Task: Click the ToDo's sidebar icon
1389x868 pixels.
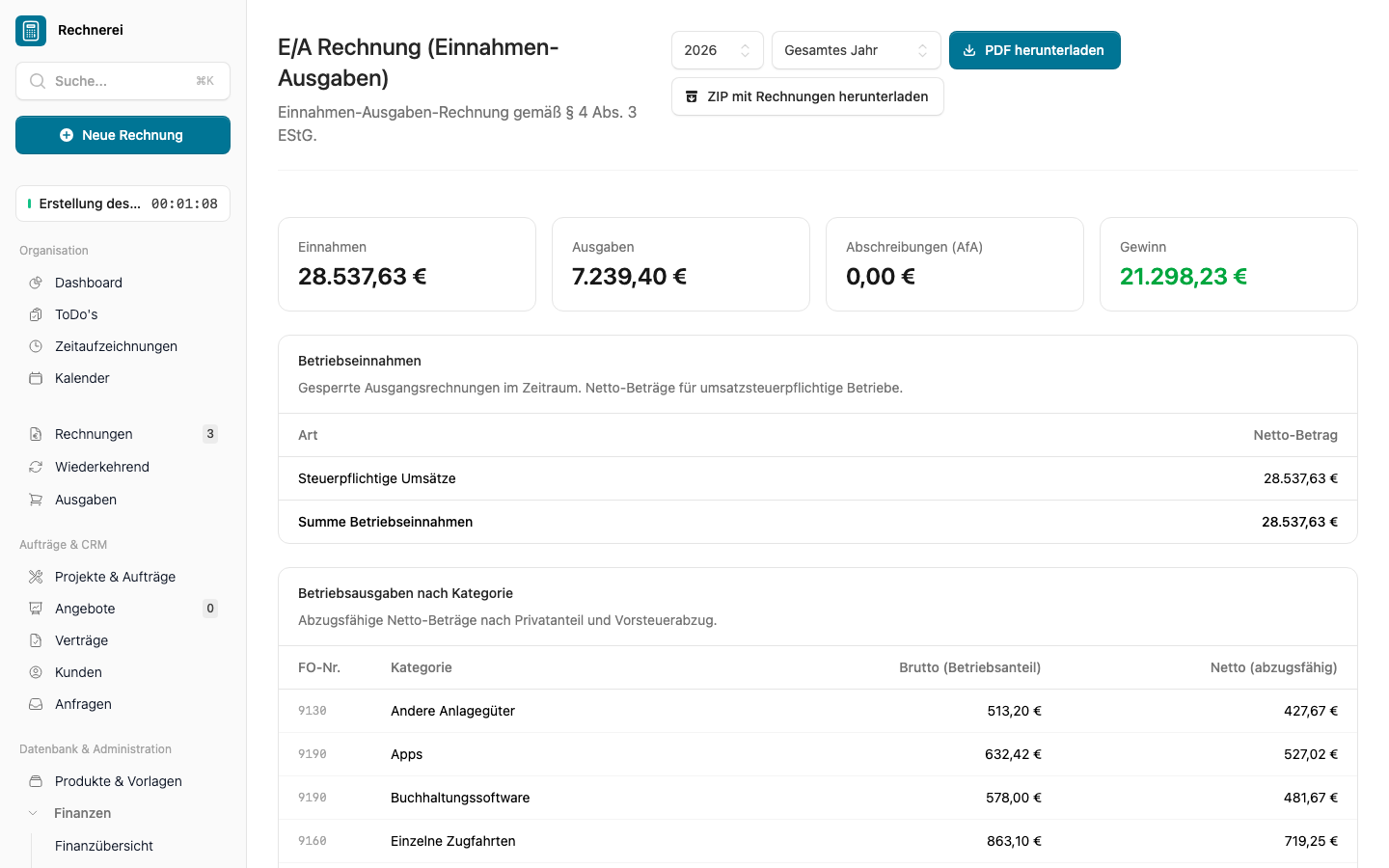Action: click(36, 314)
